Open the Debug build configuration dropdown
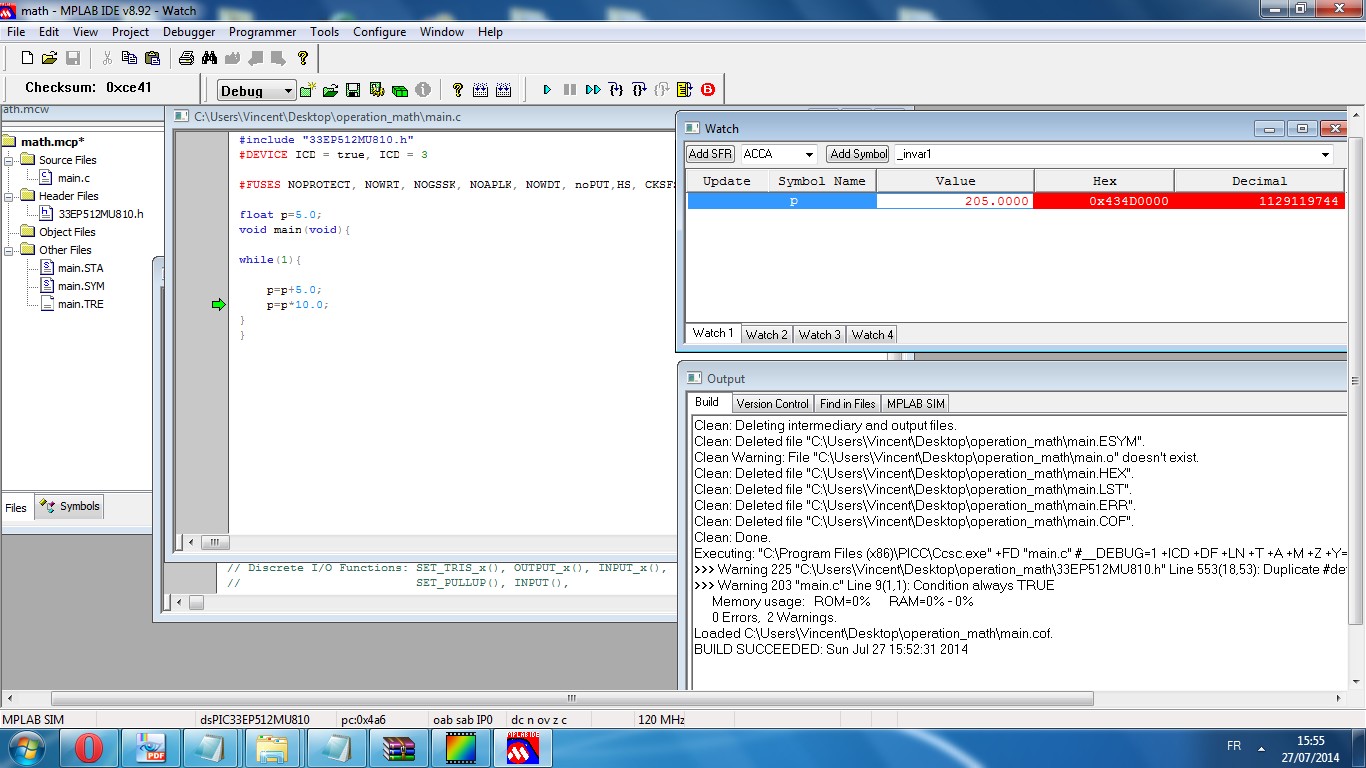 pos(288,91)
